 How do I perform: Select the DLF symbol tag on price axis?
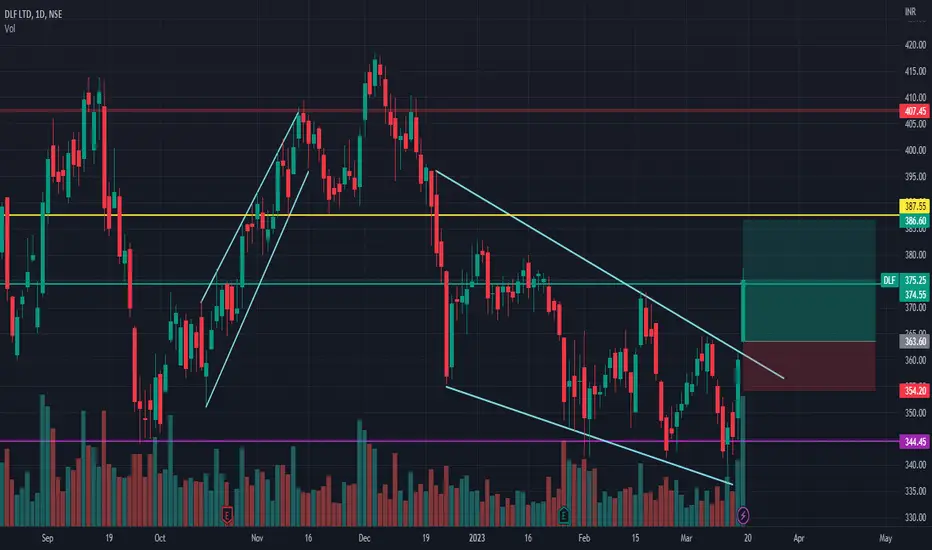[889, 280]
